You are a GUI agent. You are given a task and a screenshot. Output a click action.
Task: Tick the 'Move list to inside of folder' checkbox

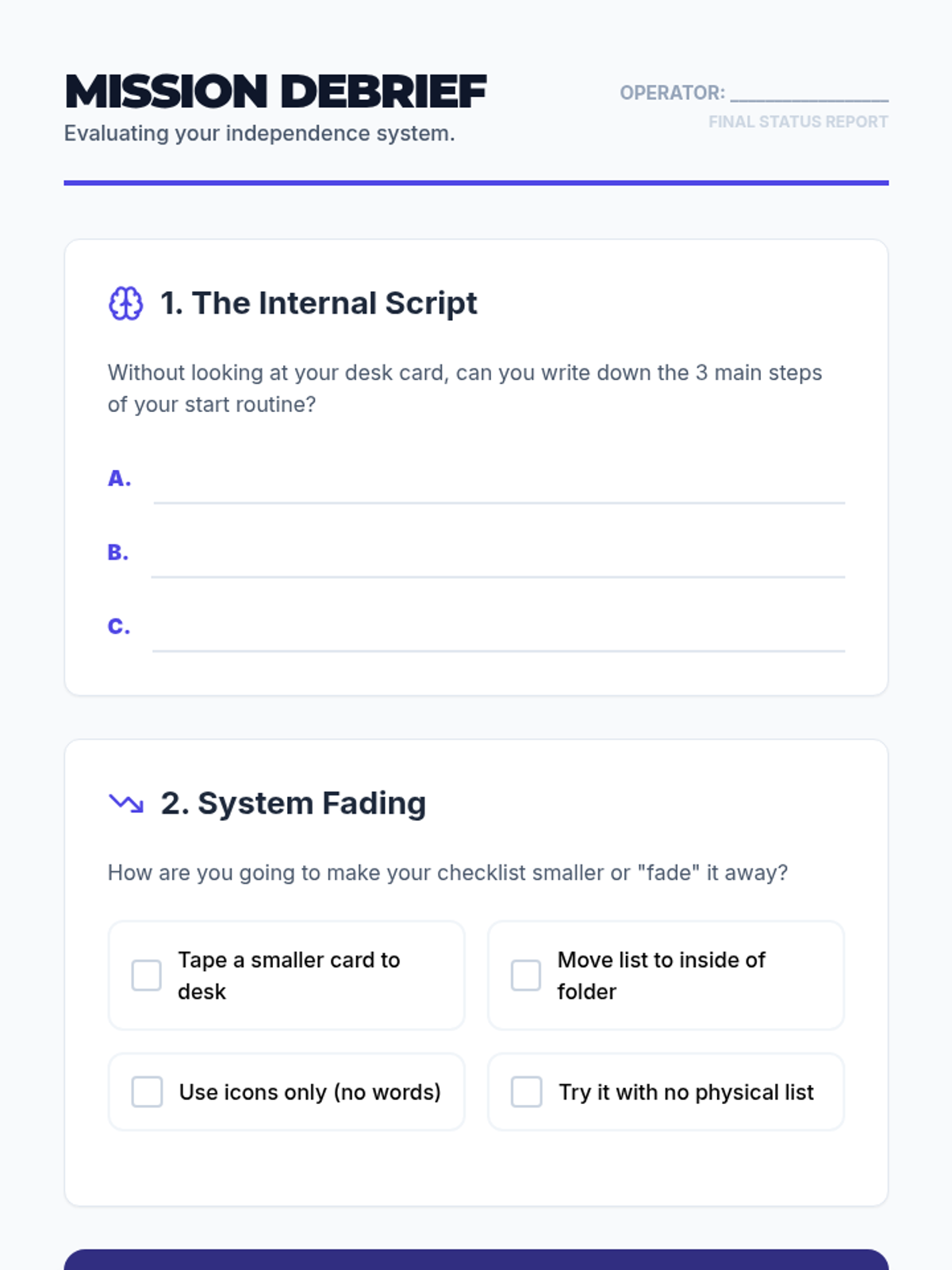[526, 976]
